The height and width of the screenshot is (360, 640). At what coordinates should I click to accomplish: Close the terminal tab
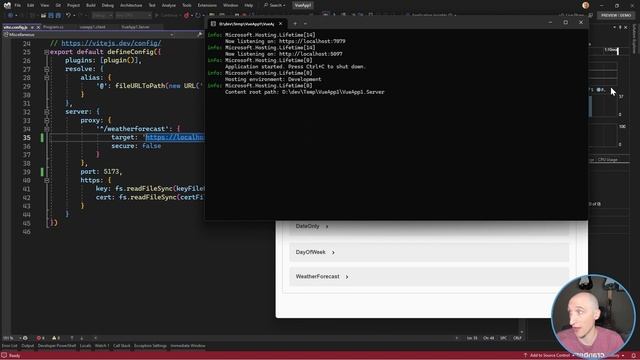coord(280,24)
